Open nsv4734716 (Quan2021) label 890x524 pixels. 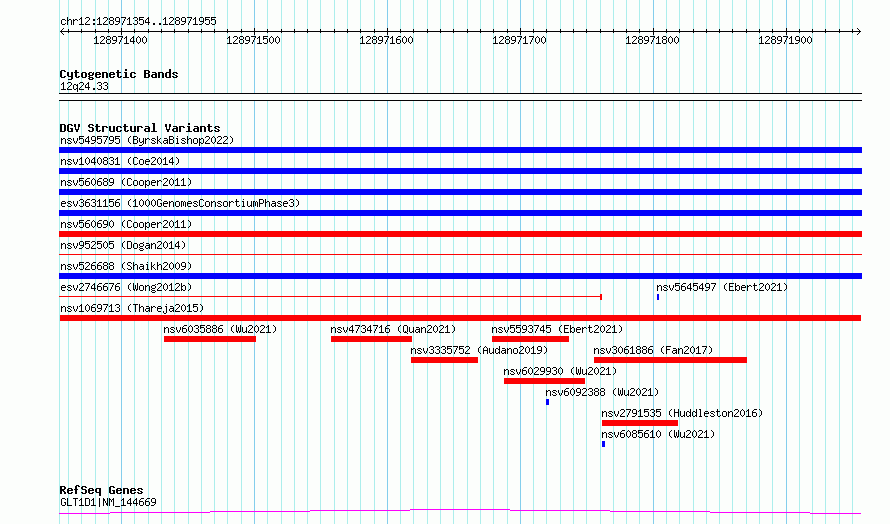(393, 329)
